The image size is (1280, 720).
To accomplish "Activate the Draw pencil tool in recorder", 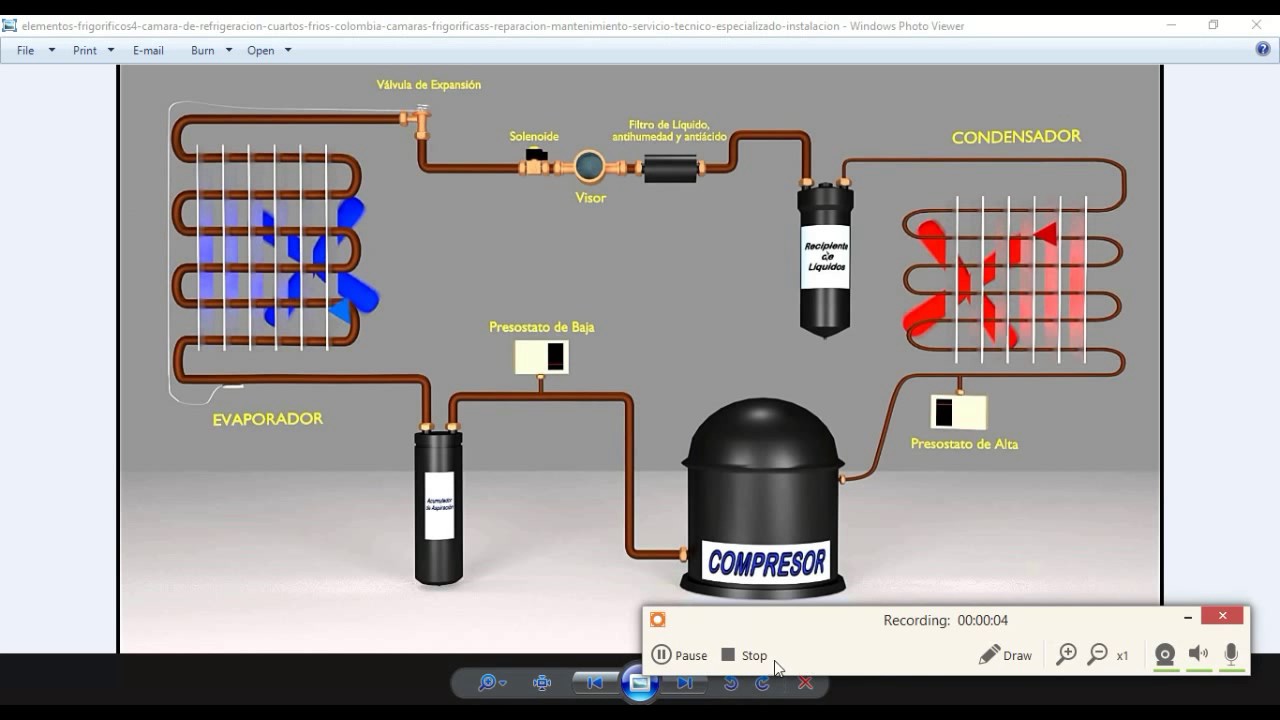I will [1005, 655].
